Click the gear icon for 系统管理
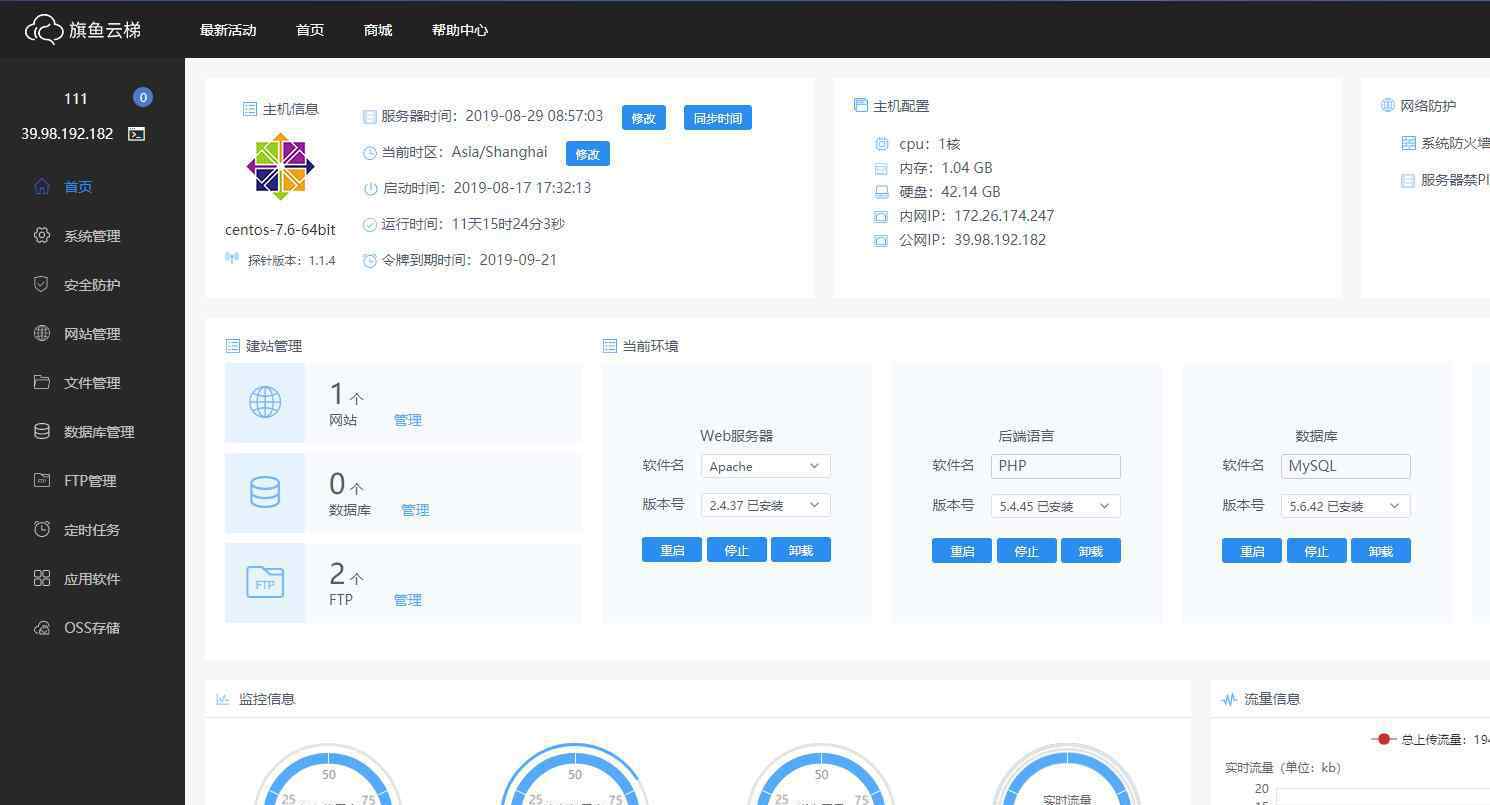 42,235
